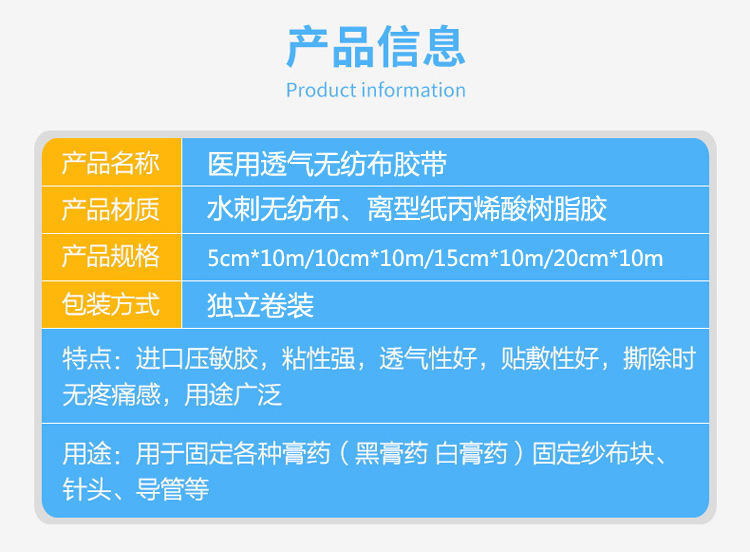Click the 特点 features label
The image size is (750, 552).
coord(86,359)
